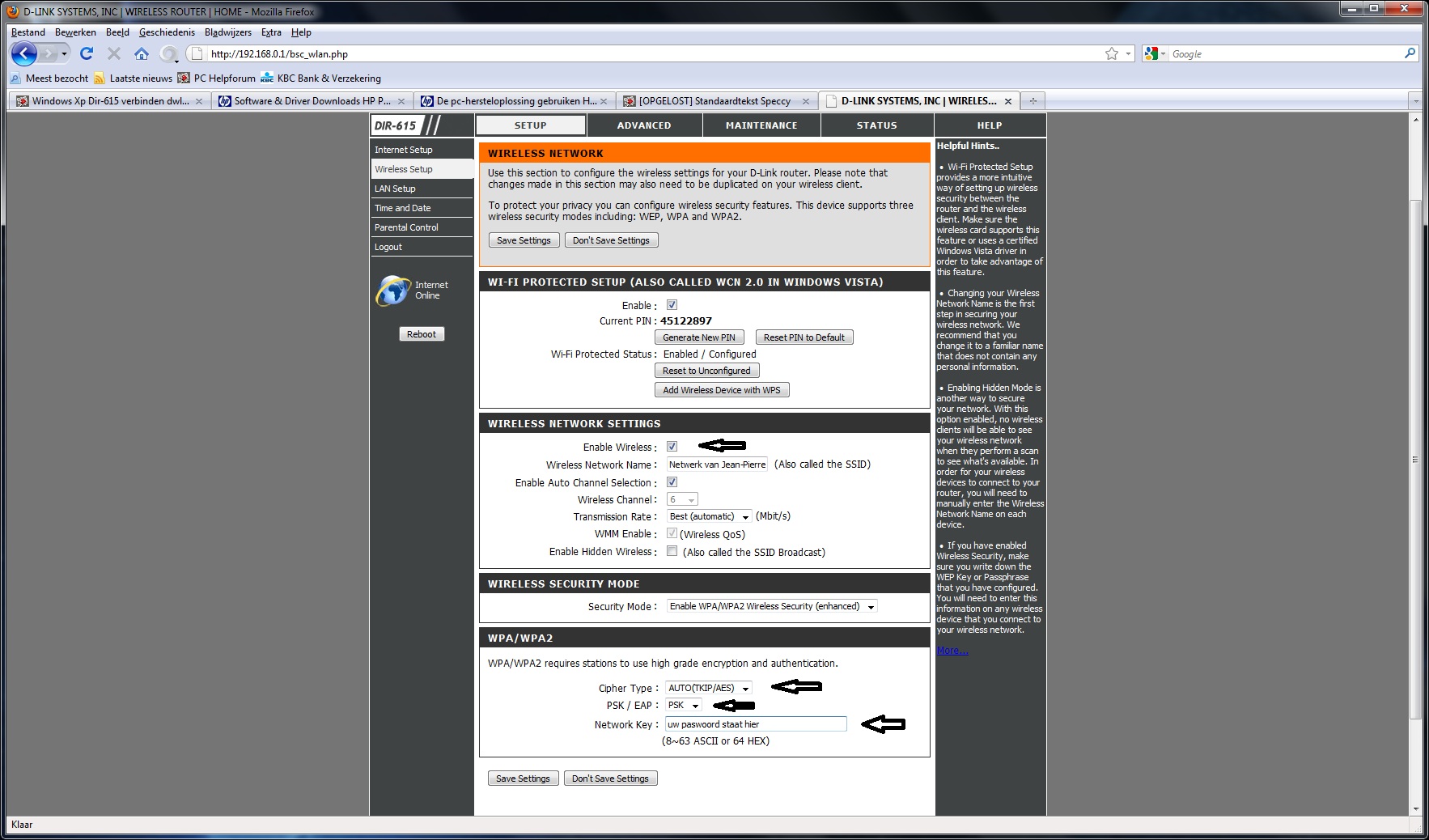Open the Wireless Channel dropdown

click(682, 500)
